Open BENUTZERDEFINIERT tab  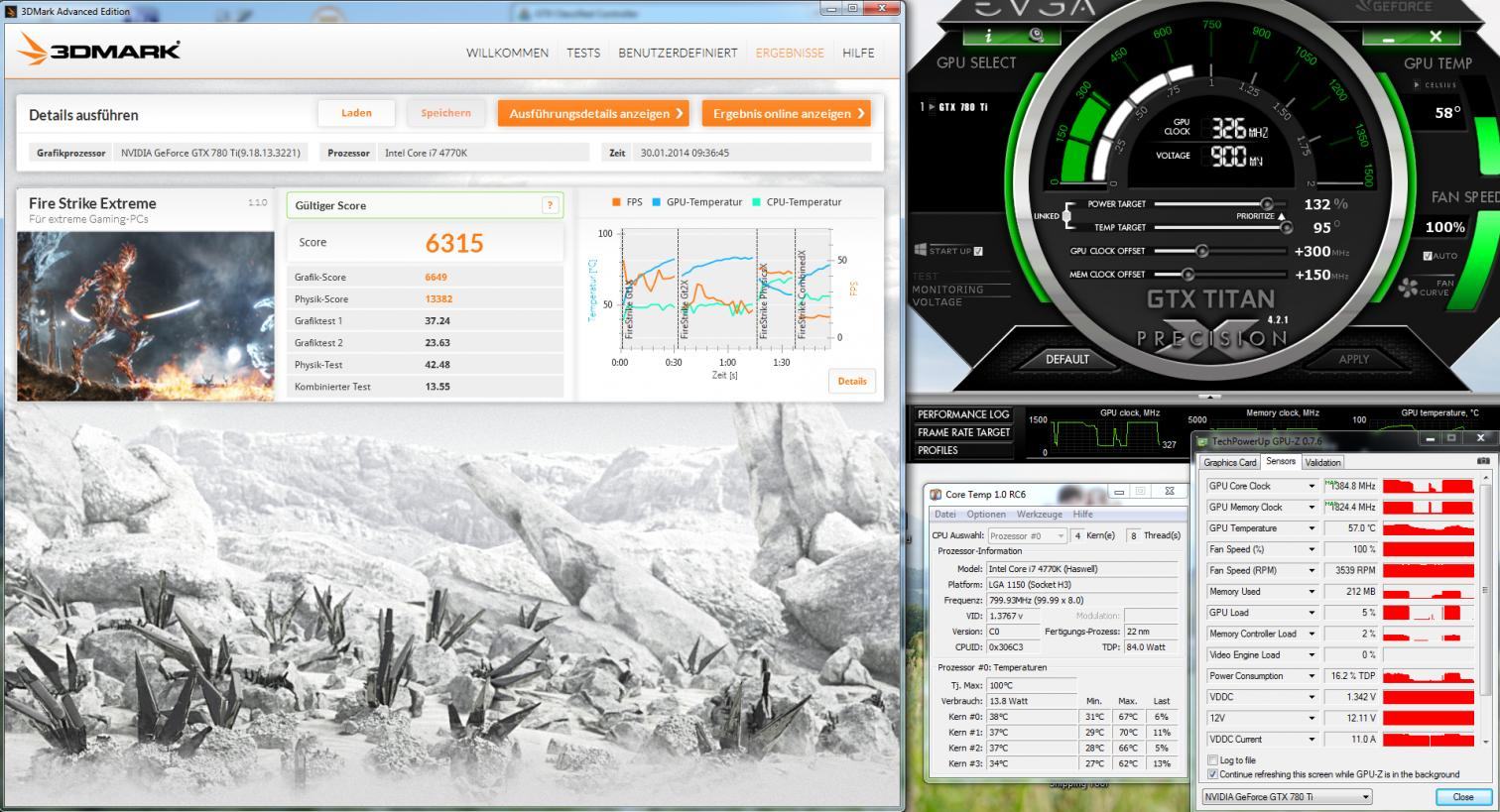(x=678, y=53)
